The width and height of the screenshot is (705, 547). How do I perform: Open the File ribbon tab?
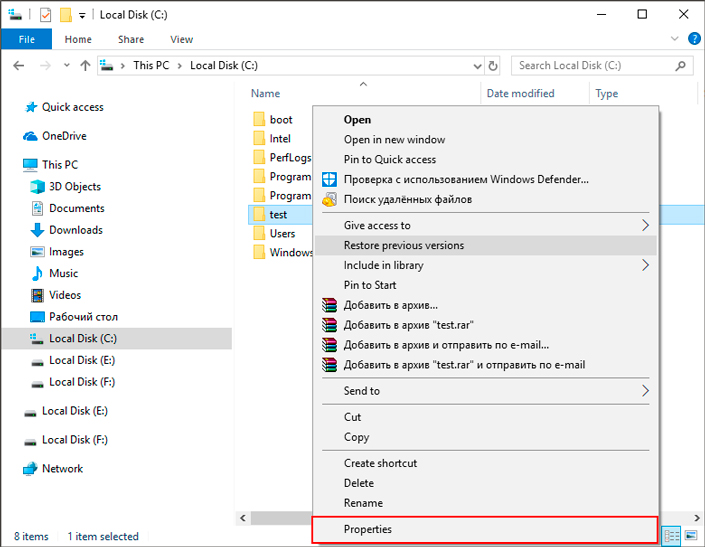click(x=27, y=39)
